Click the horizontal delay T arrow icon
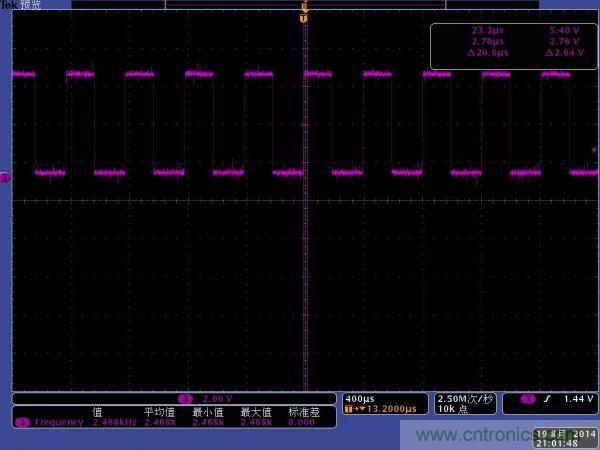 (350, 409)
